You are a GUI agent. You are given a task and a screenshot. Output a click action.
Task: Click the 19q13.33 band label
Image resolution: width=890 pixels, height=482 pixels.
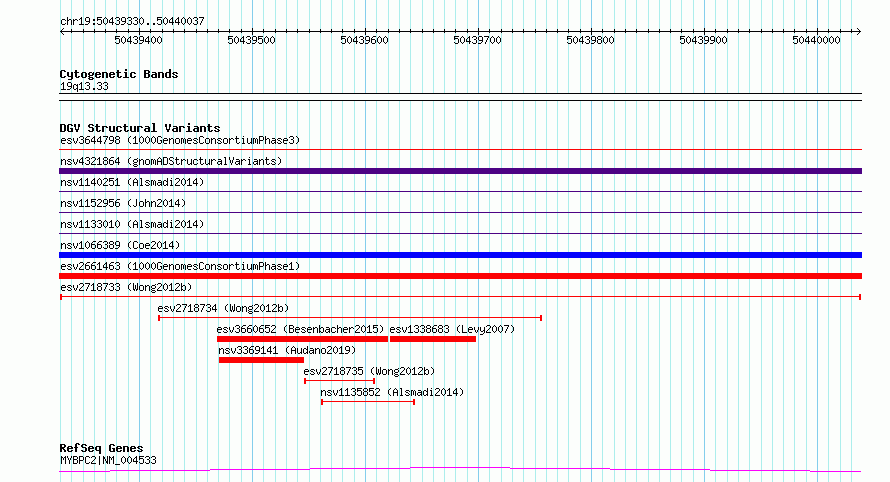tap(84, 86)
